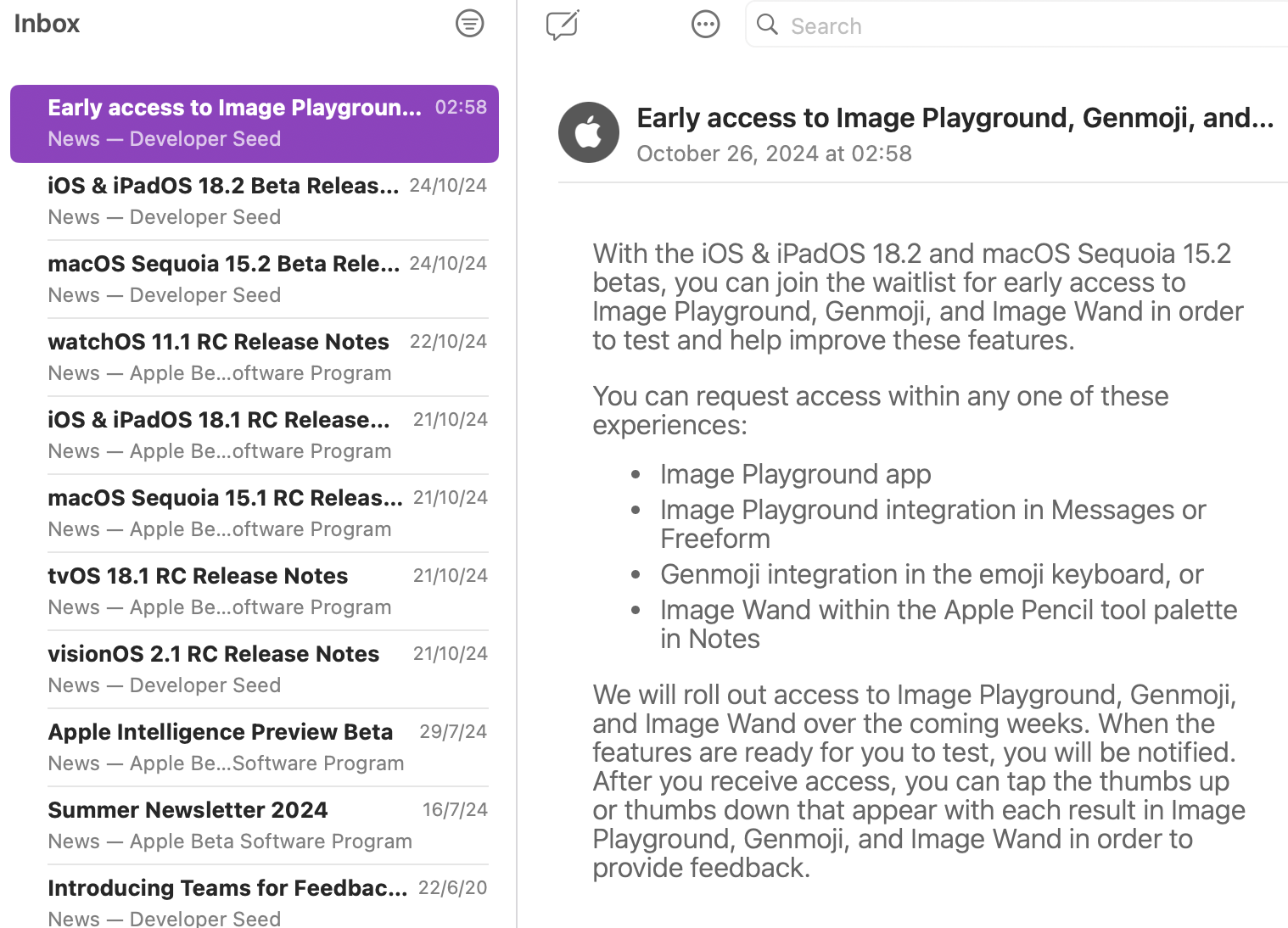Screen dimensions: 1288x928
Task: Click the Image Playground integration in Messages bullet
Action: (x=933, y=524)
